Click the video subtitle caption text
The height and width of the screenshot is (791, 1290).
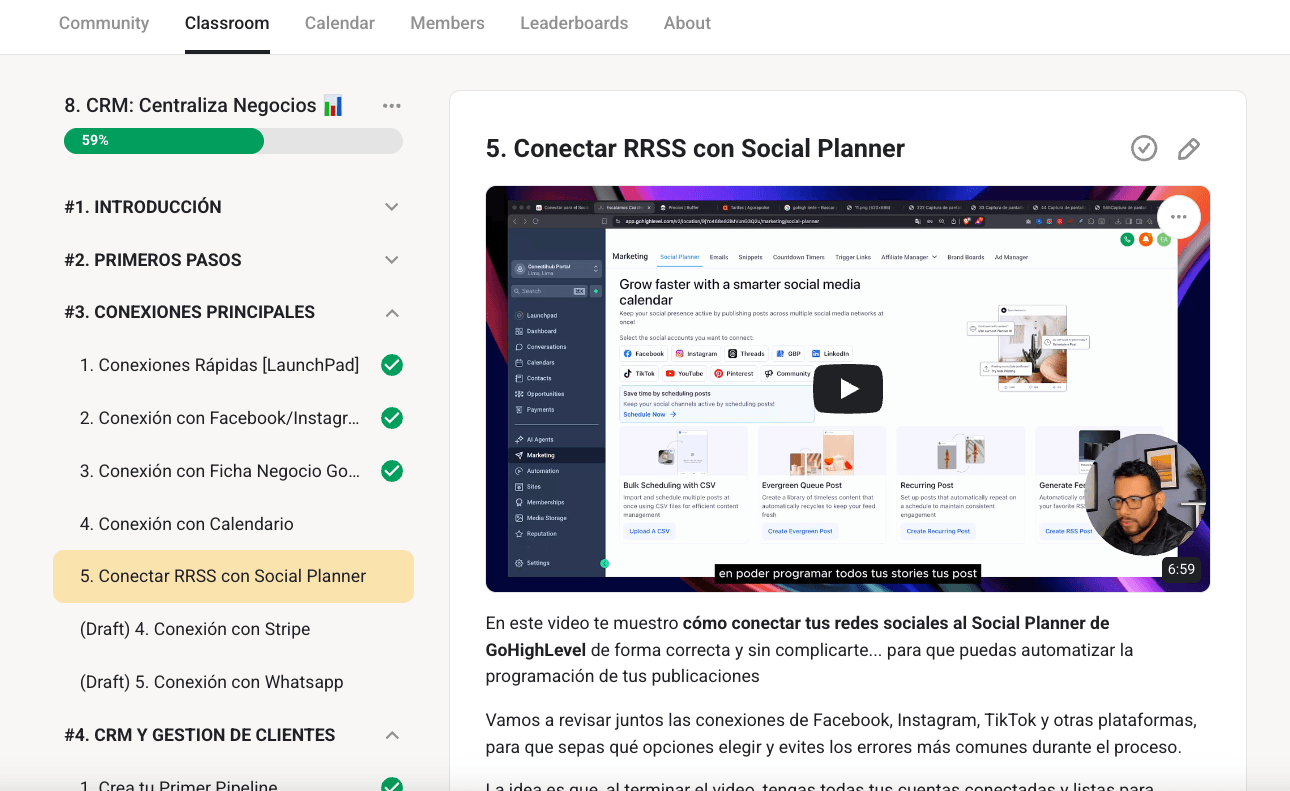(x=848, y=573)
